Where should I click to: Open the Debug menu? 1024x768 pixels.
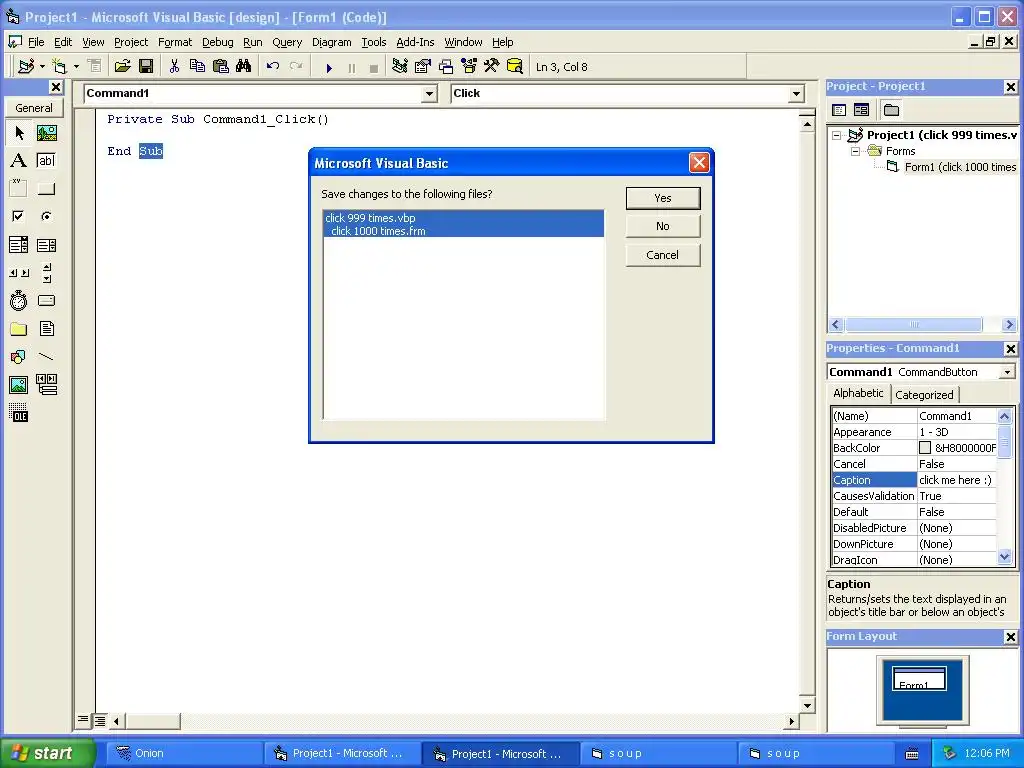217,42
